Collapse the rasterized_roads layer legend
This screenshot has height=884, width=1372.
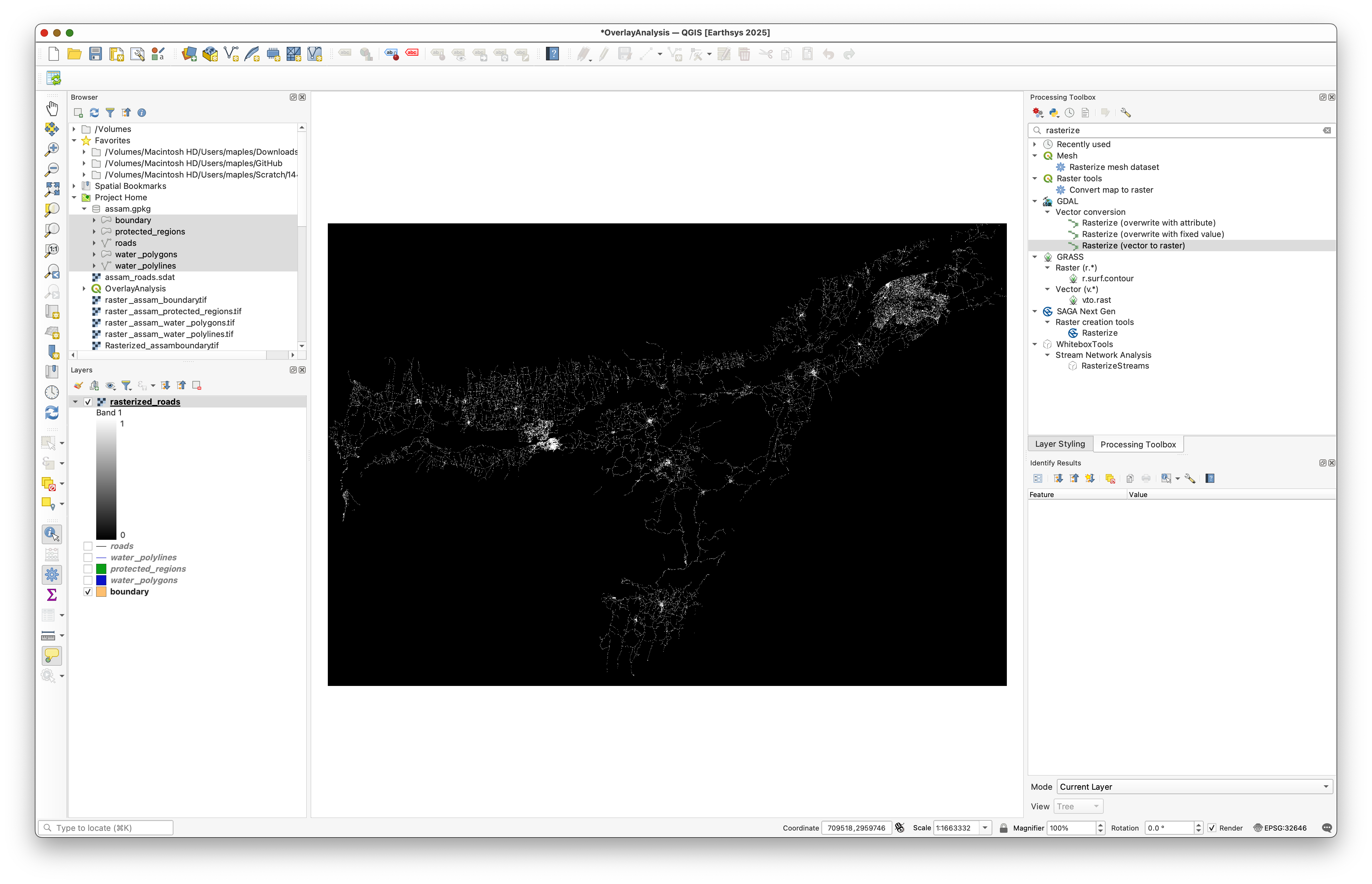point(75,402)
